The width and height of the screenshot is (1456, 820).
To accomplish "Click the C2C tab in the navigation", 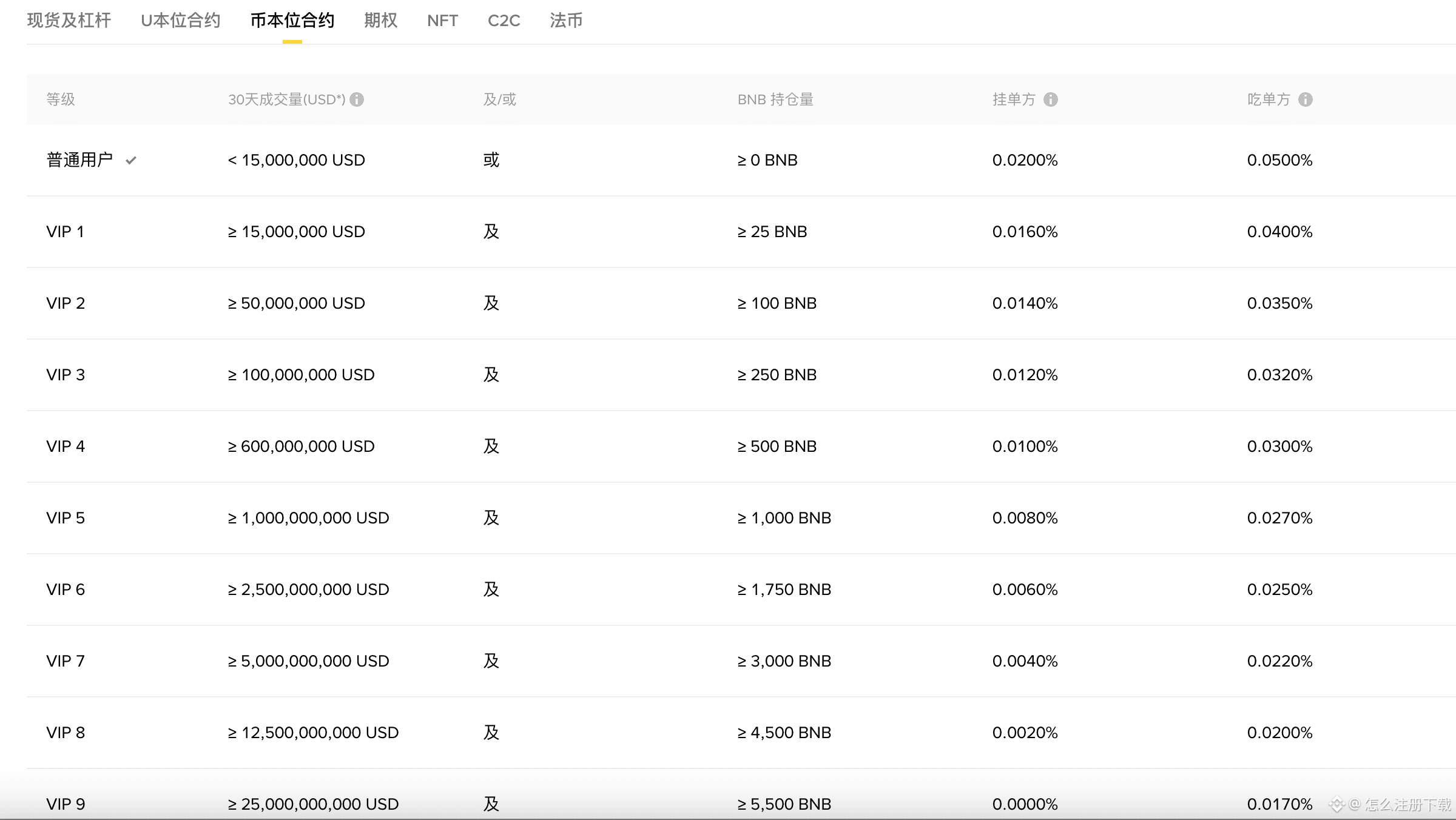I will [504, 20].
